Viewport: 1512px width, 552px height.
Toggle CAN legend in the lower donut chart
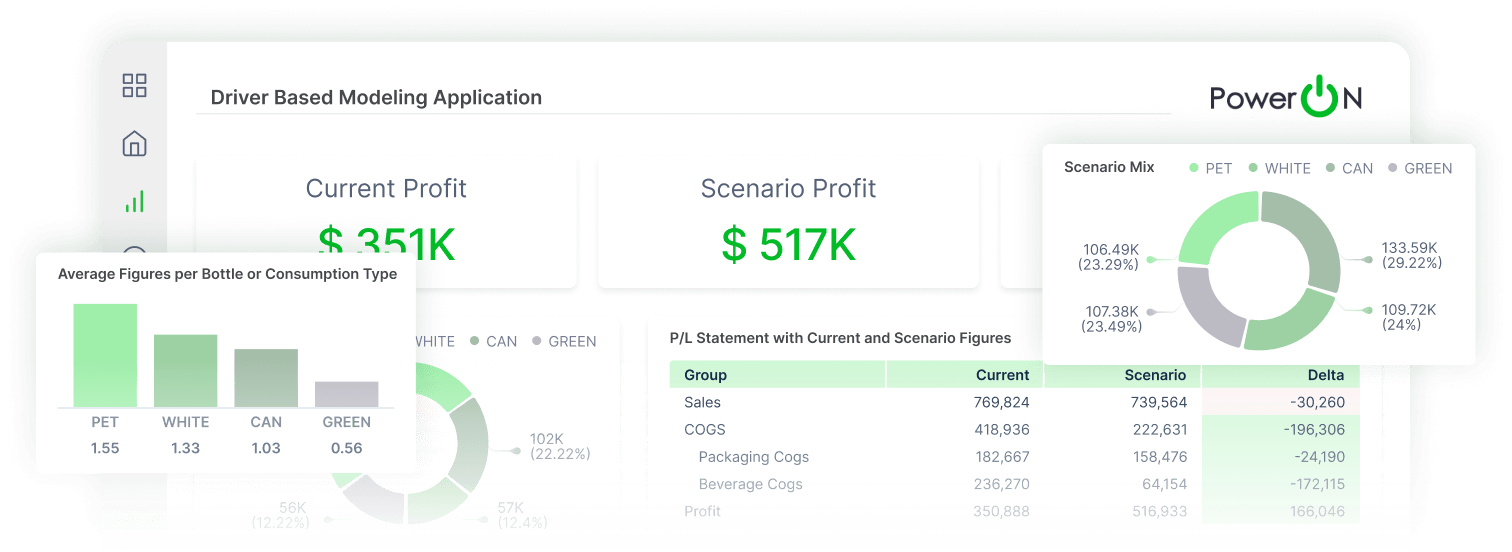point(493,341)
